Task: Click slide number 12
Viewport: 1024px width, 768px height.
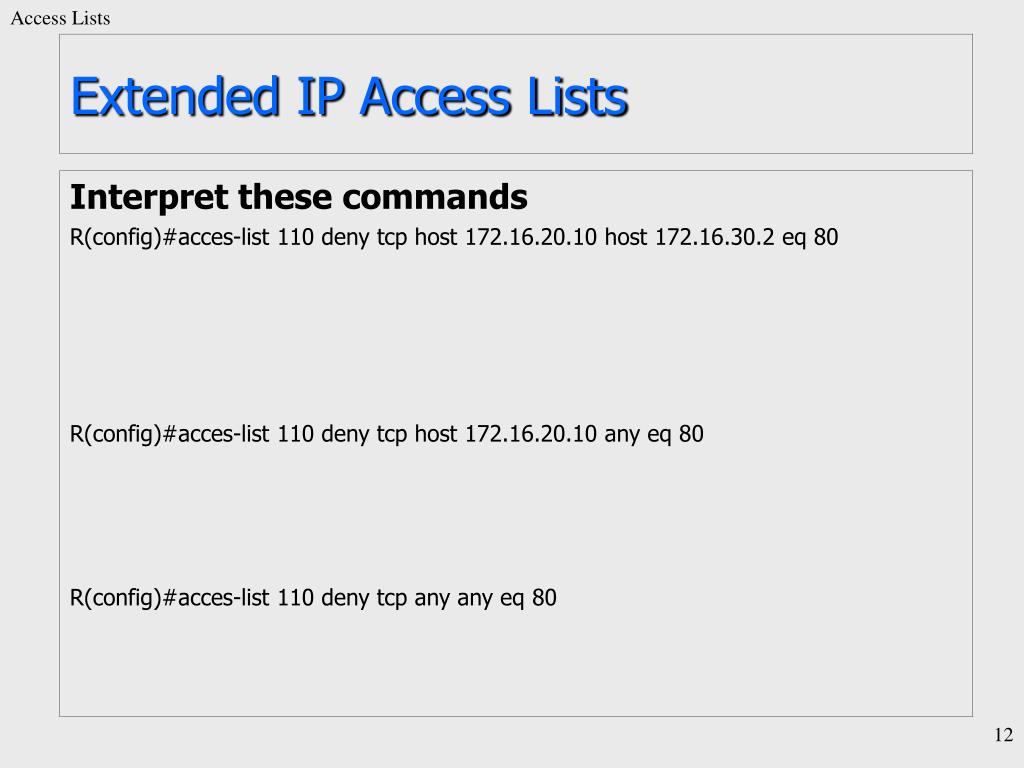Action: (1003, 735)
